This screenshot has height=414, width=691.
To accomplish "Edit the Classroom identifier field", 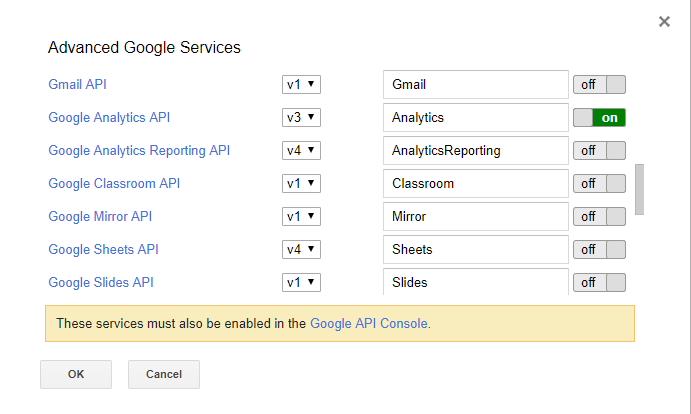I will click(476, 183).
